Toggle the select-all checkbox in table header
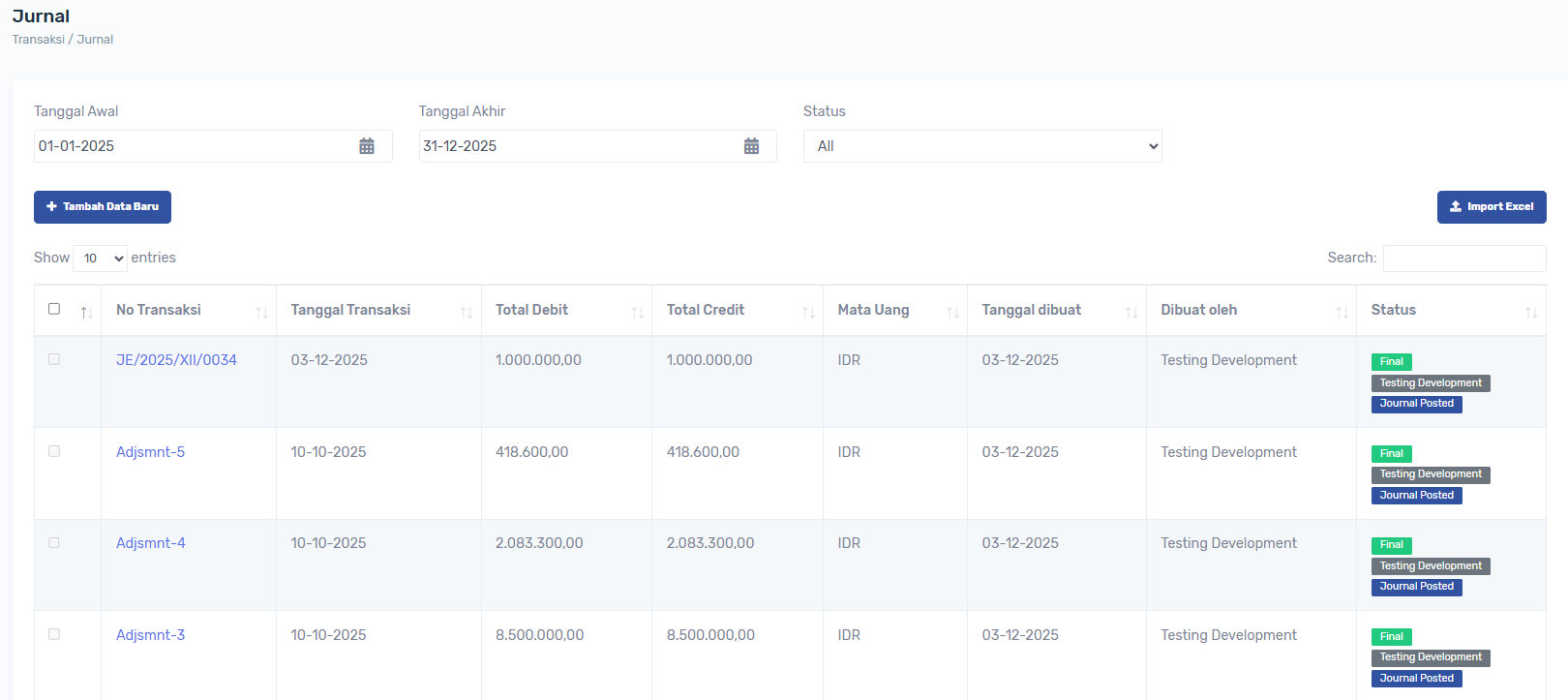This screenshot has height=700, width=1568. (54, 309)
